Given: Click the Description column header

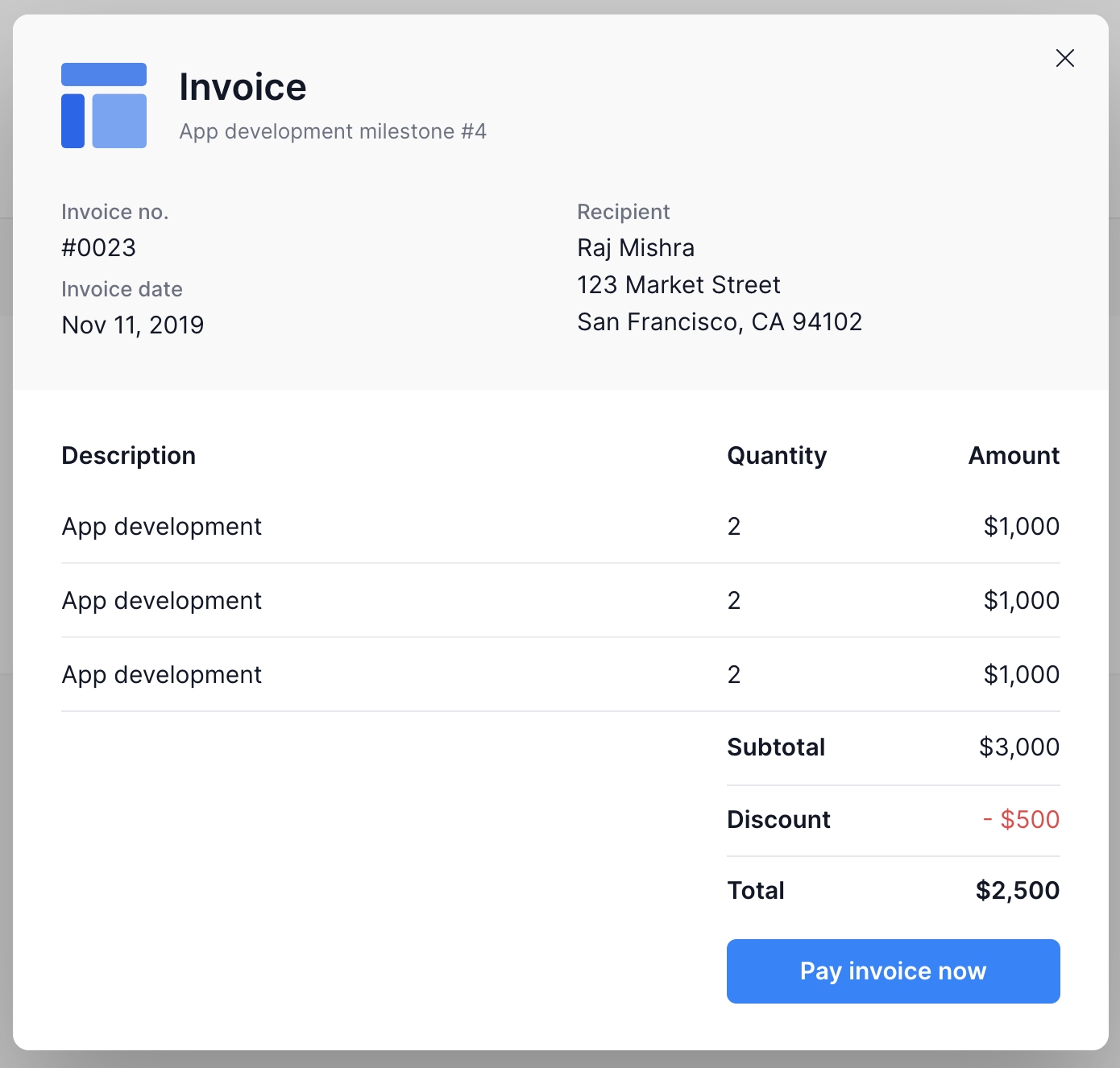Looking at the screenshot, I should click(x=128, y=455).
